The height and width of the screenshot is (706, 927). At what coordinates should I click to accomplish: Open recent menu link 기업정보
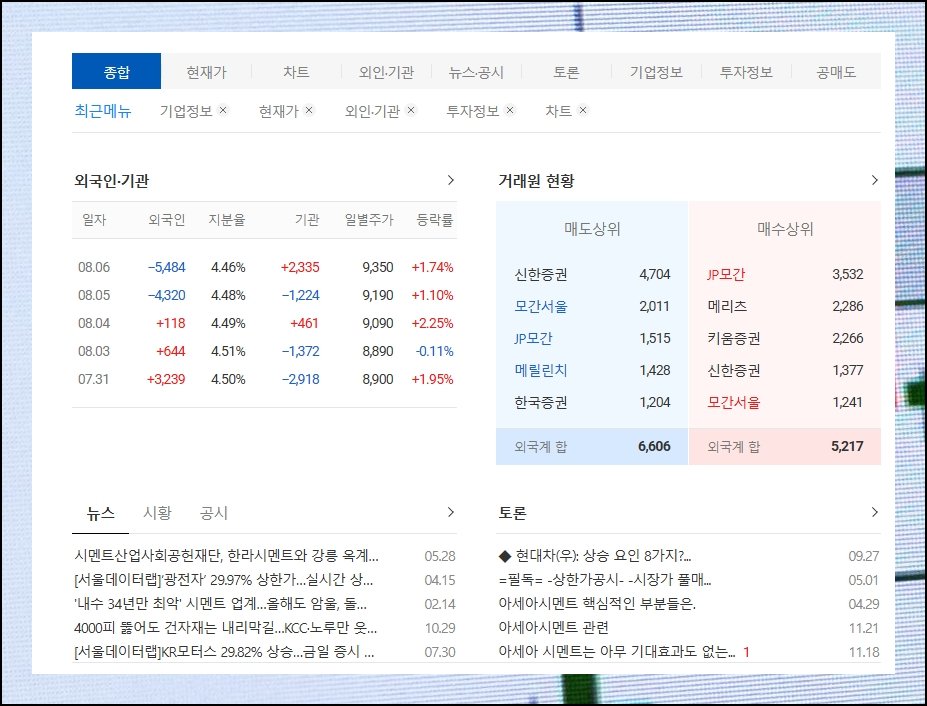pos(186,111)
